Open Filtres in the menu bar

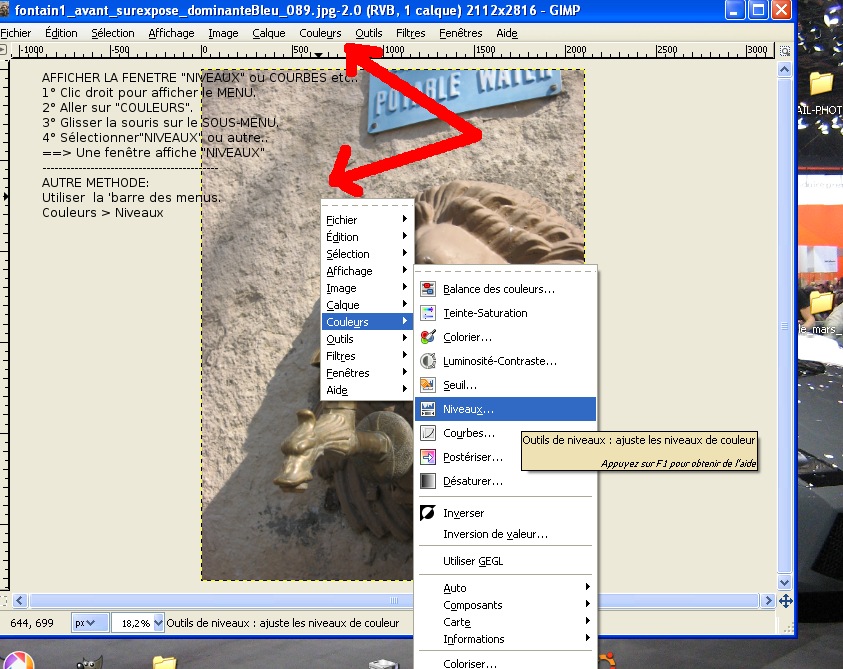point(411,33)
